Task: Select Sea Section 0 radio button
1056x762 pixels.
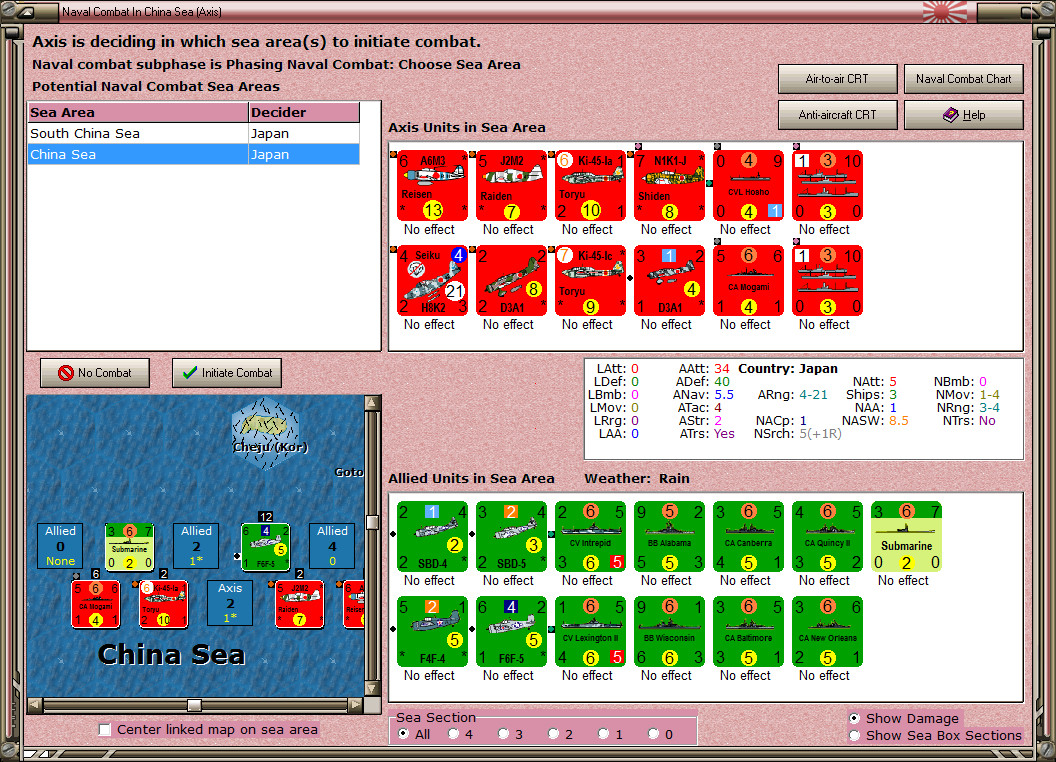Action: [x=653, y=734]
